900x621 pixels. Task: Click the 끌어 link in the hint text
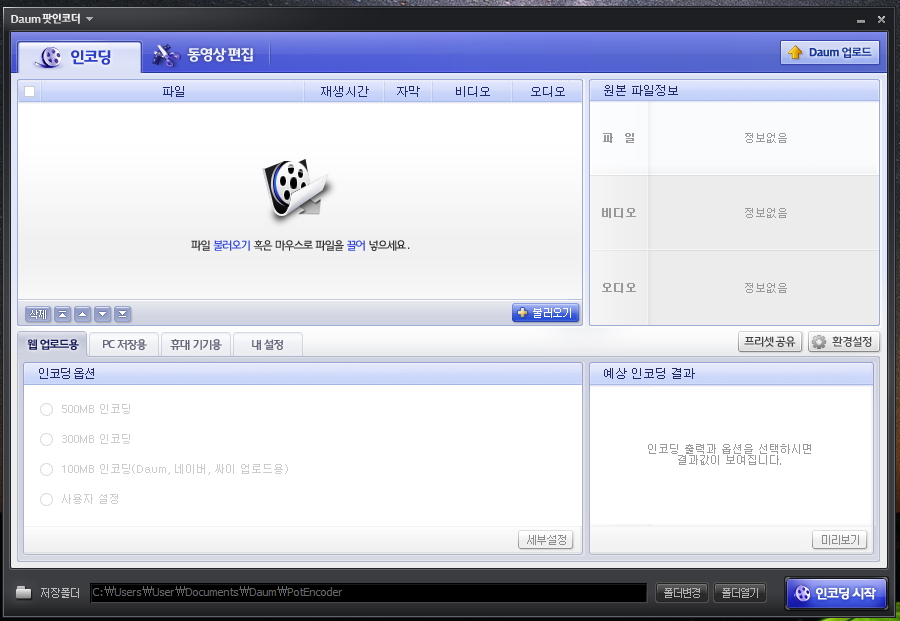point(356,245)
